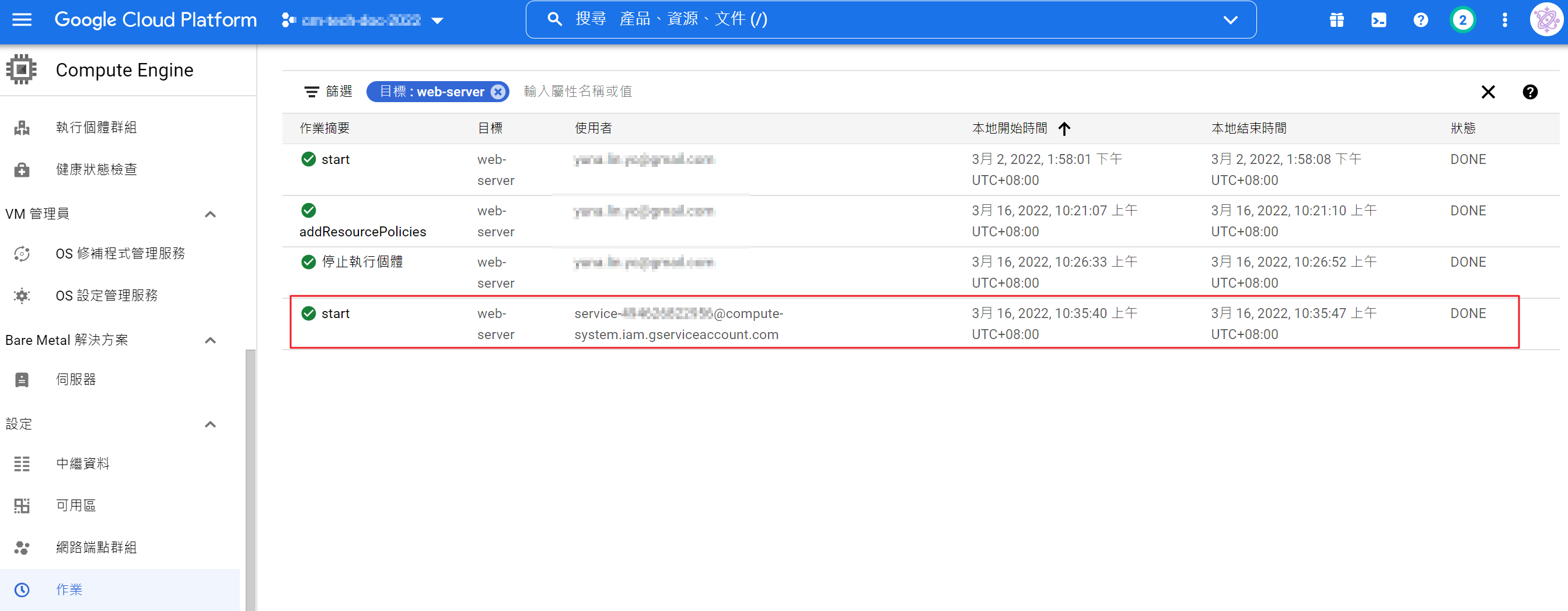This screenshot has width=1568, height=611.
Task: Collapse the 設定 section
Action: click(210, 424)
